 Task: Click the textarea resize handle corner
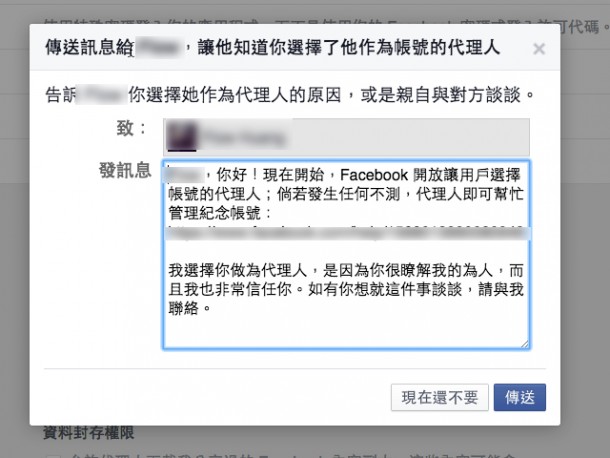tap(525, 344)
